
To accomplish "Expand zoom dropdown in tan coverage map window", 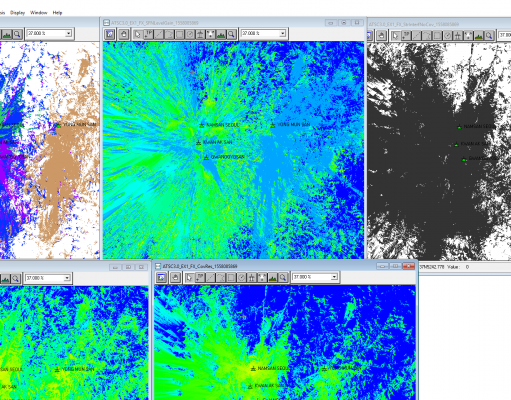I will click(x=68, y=33).
